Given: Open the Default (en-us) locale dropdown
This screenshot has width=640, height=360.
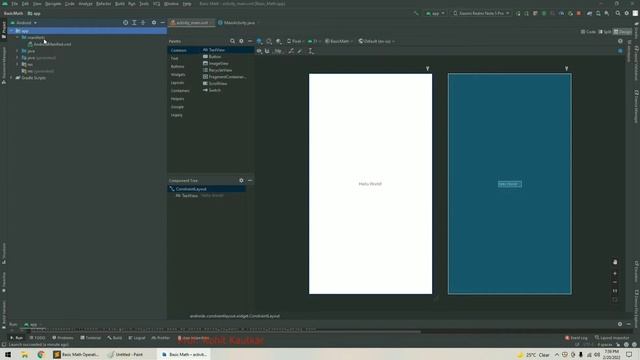Looking at the screenshot, I should [377, 41].
